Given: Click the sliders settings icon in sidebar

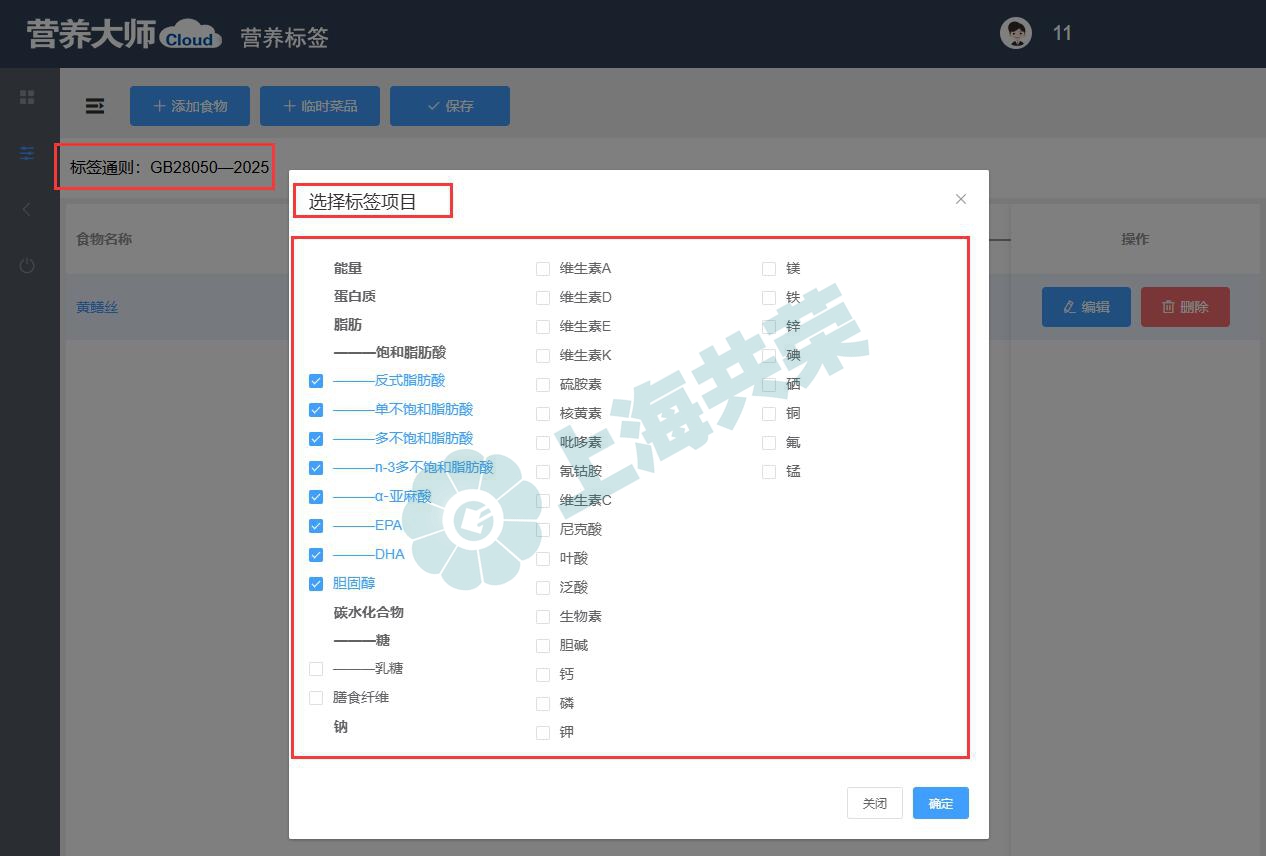Looking at the screenshot, I should pyautogui.click(x=27, y=153).
